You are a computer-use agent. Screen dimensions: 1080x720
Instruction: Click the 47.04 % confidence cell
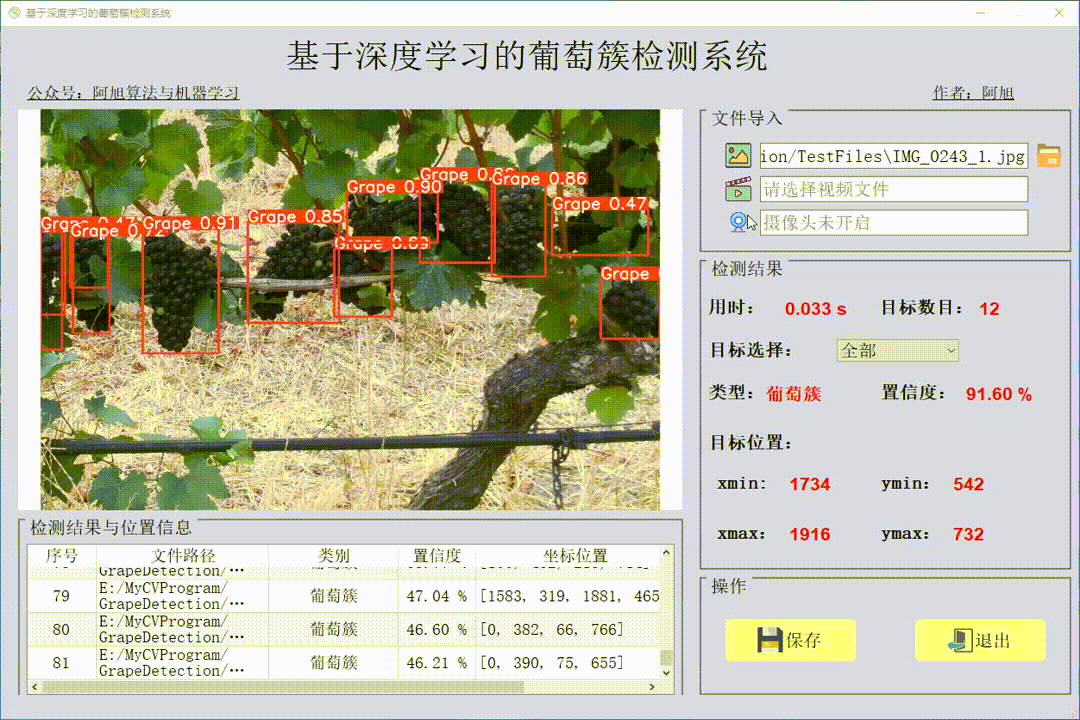point(437,596)
